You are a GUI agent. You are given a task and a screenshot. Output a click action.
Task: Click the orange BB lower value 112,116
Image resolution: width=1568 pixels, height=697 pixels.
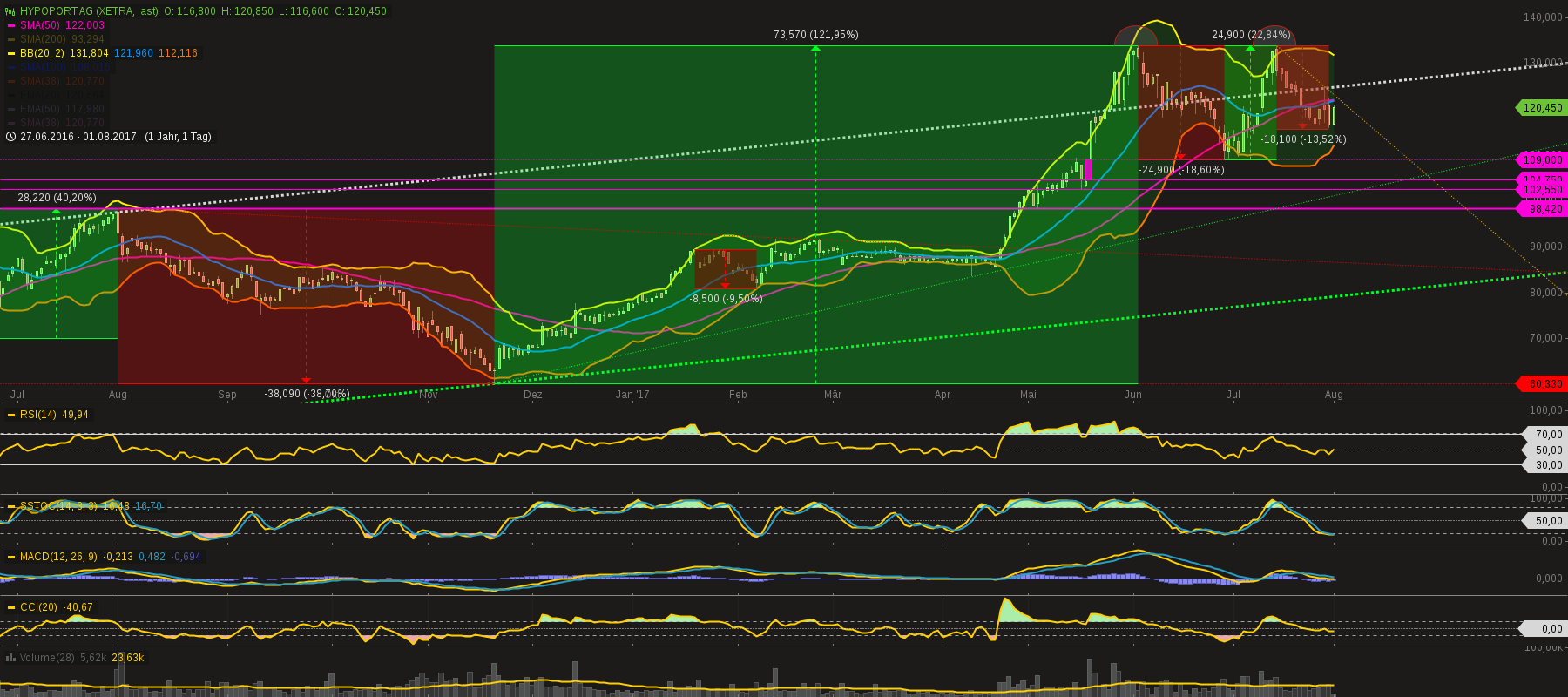(x=178, y=53)
